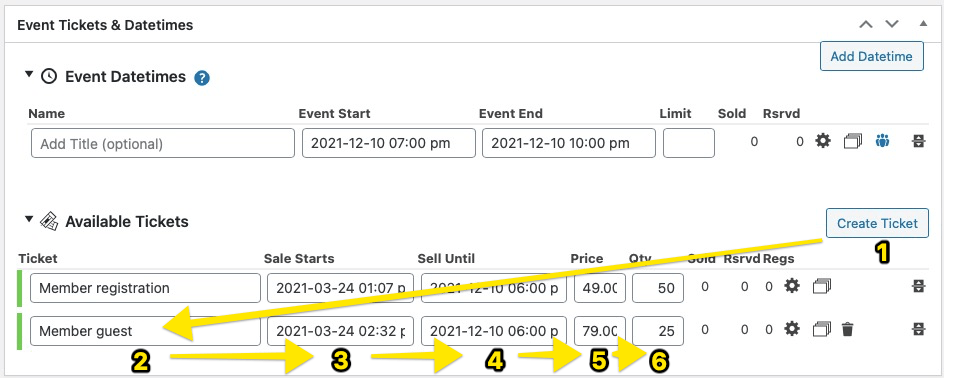The height and width of the screenshot is (378, 964).
Task: Click reorder handle for Member registration ticket
Action: (x=919, y=286)
